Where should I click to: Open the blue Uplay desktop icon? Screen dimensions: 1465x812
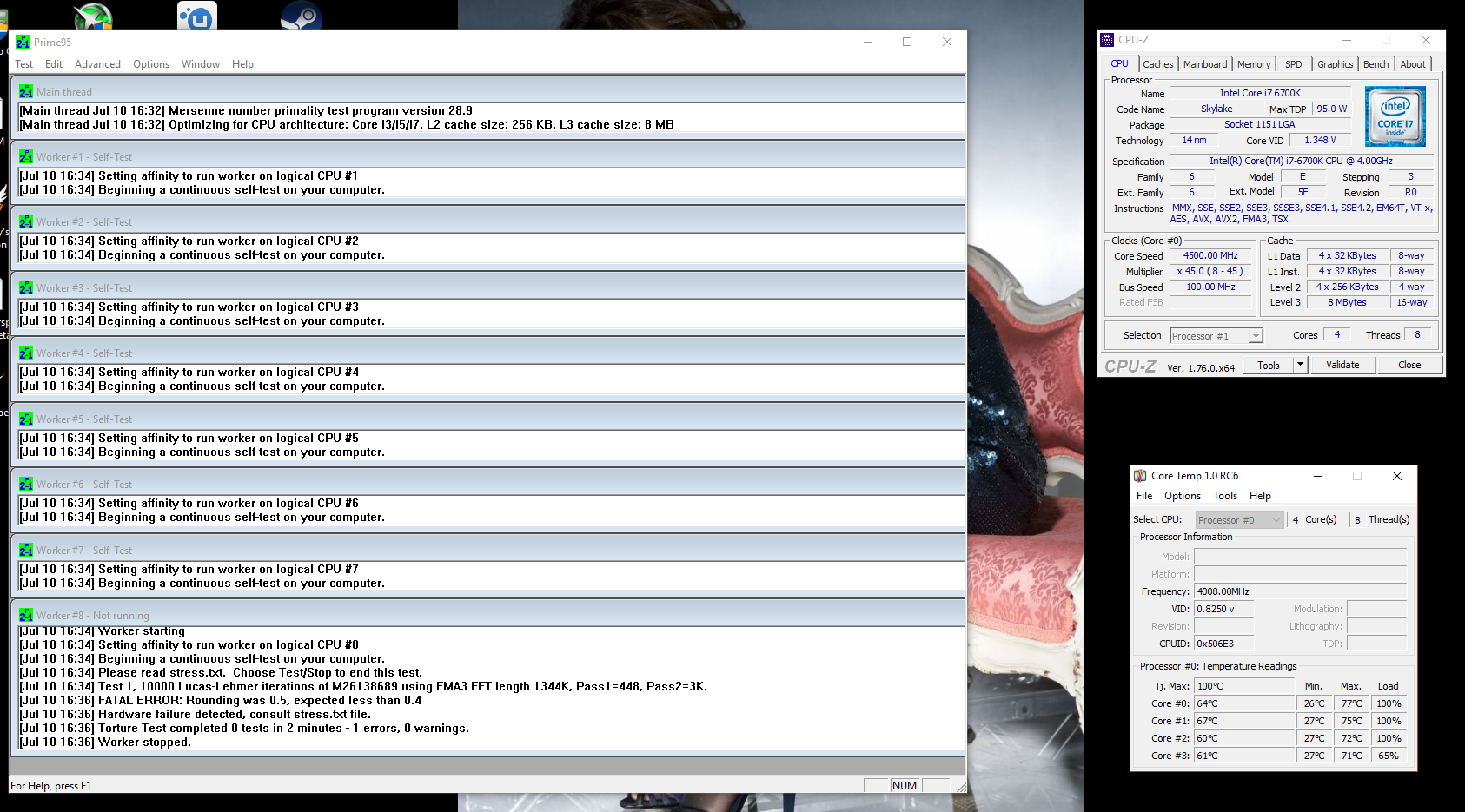pos(197,16)
